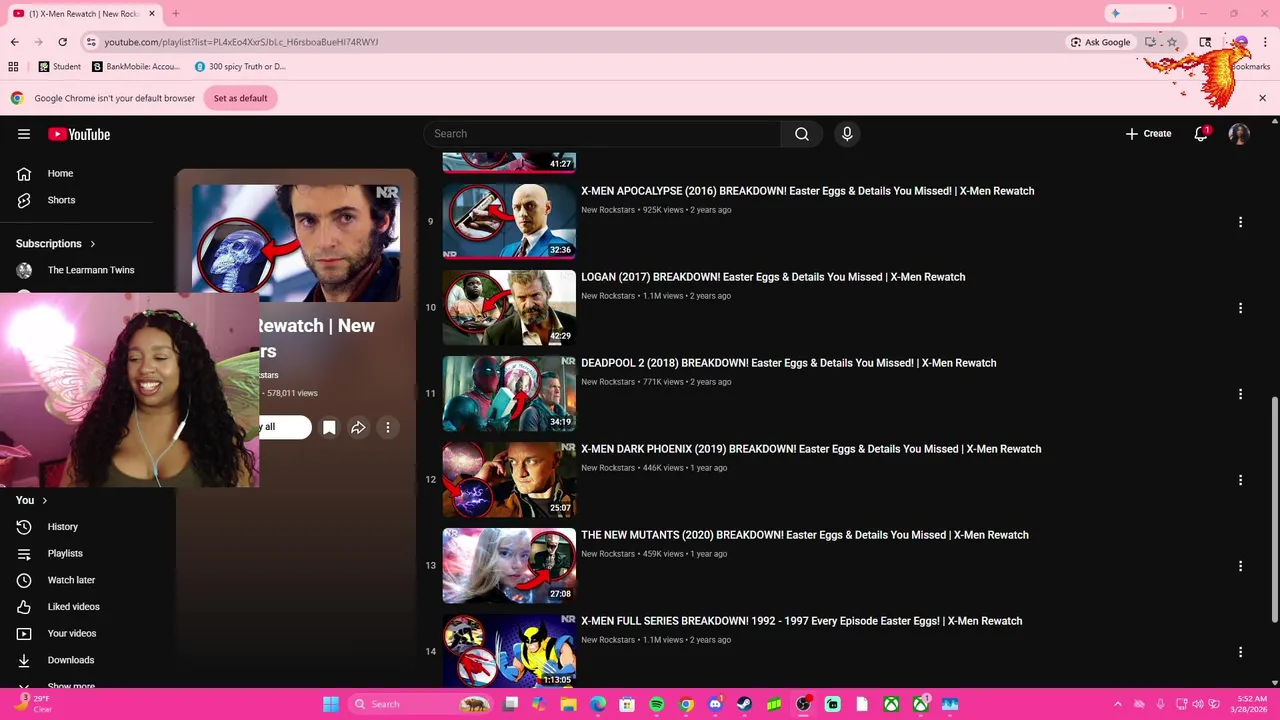
Task: Open X-MEN FULL SERIES BREAKDOWN title
Action: point(802,621)
